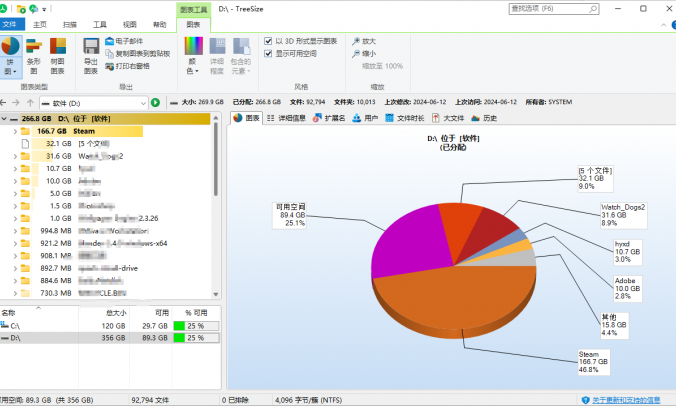
Task: Zoom out of the chart (缩小)
Action: coord(363,53)
